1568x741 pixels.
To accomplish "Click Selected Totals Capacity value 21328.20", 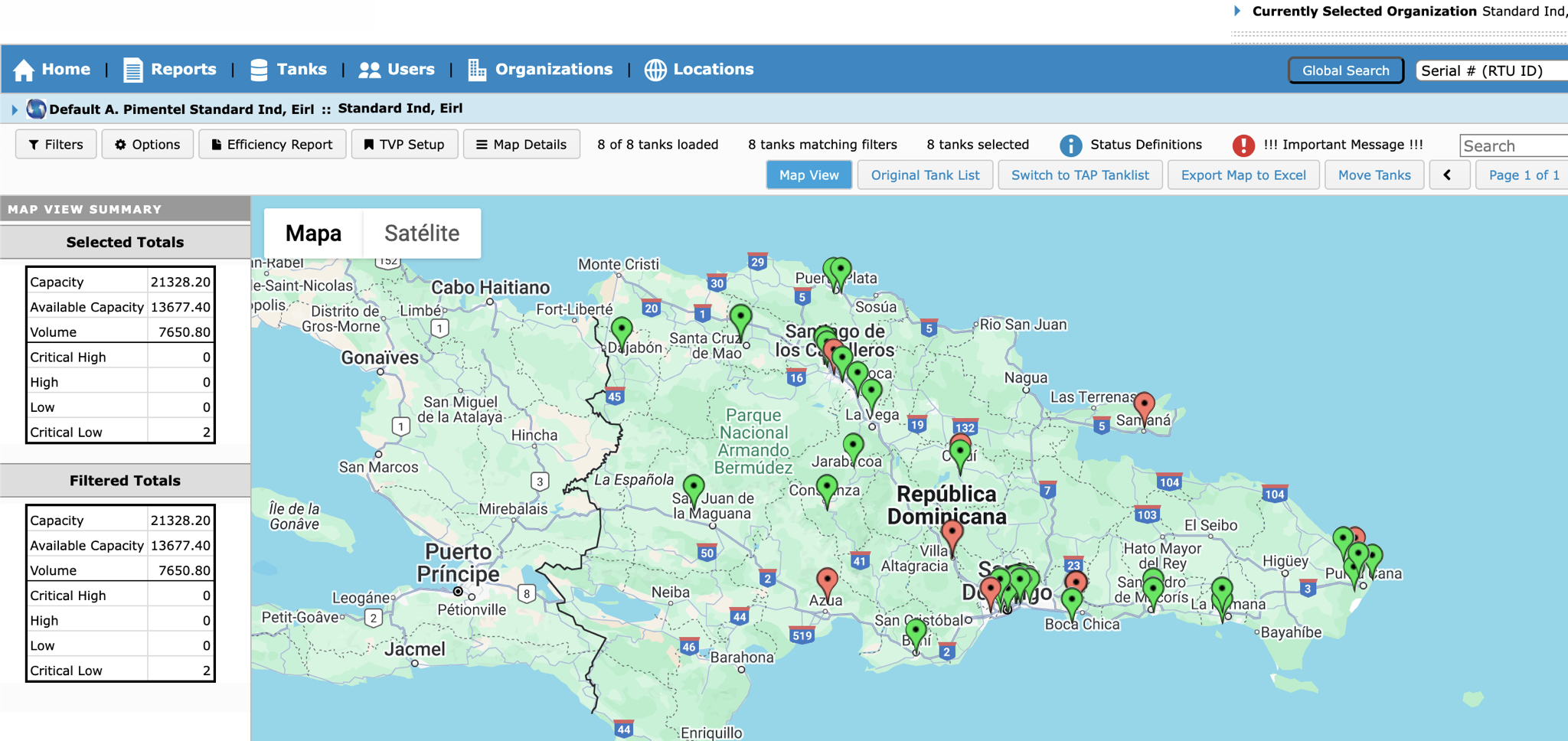I will (181, 282).
